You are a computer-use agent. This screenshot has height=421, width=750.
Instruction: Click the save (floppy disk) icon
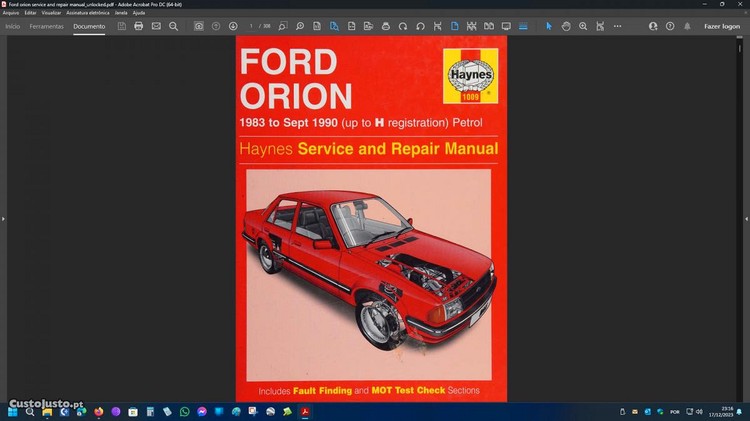121,26
